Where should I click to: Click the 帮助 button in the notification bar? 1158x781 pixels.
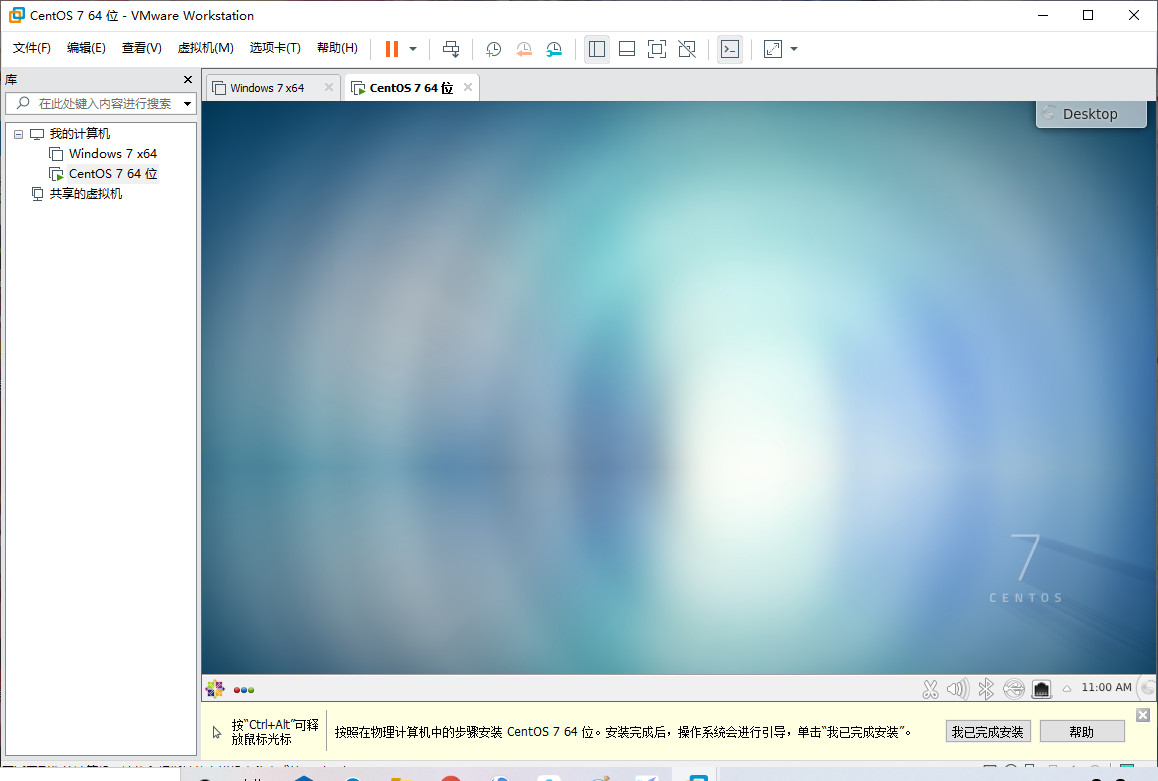(1082, 731)
